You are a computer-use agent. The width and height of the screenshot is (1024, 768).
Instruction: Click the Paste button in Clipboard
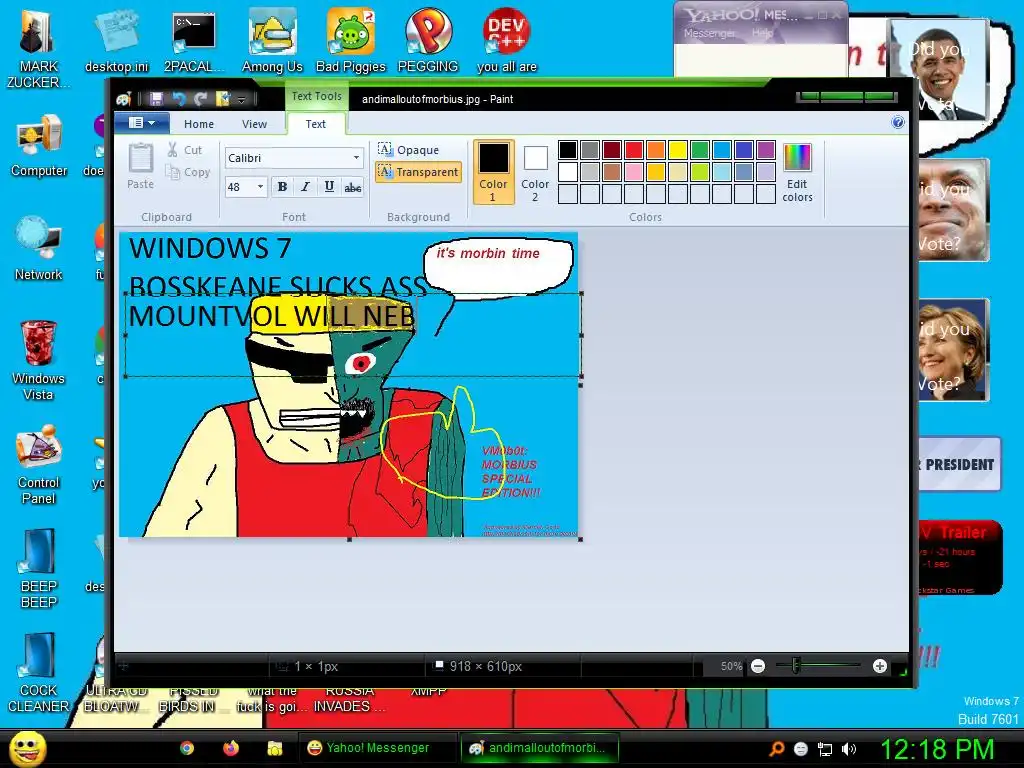coord(140,167)
